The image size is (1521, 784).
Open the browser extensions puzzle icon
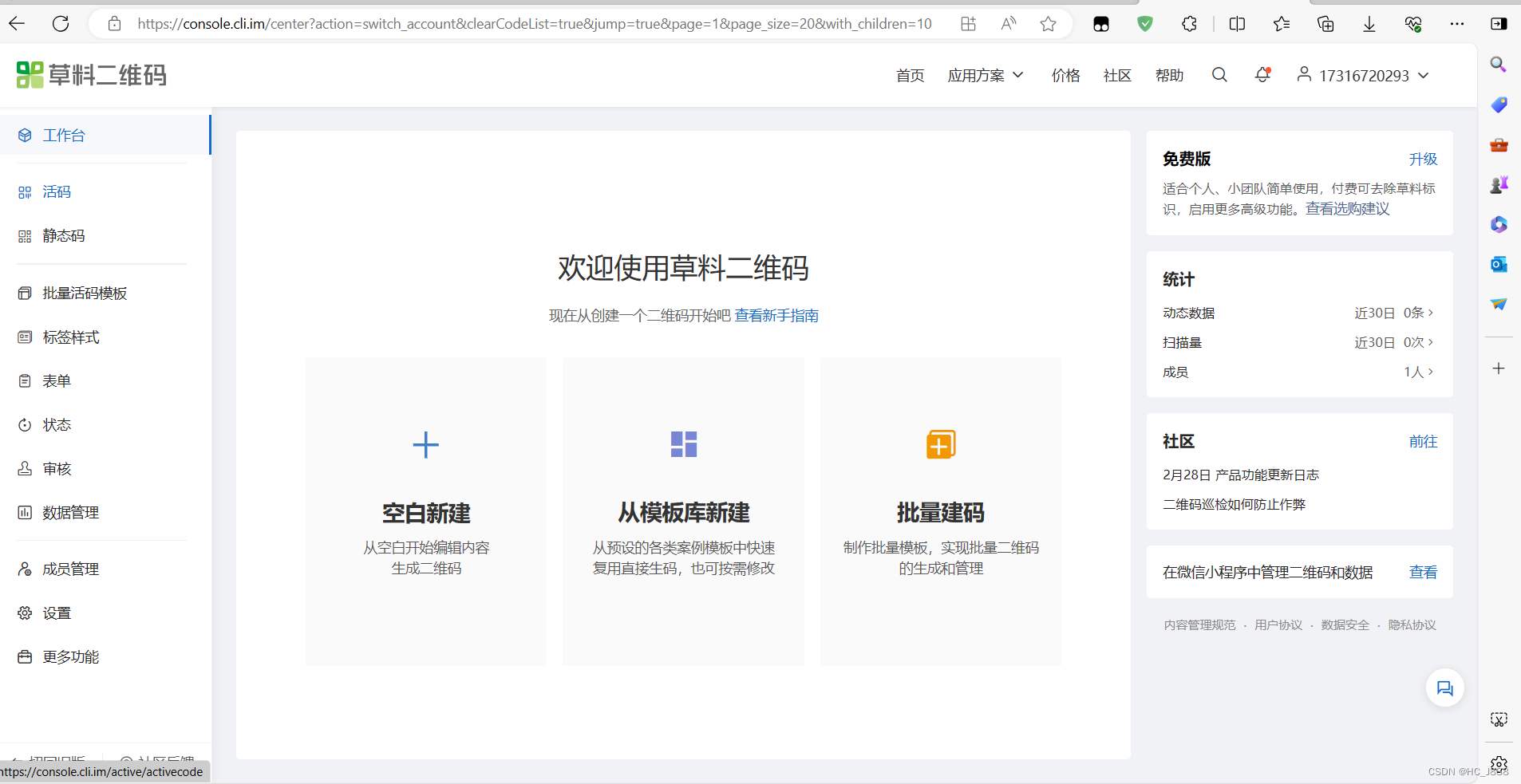coord(1189,24)
